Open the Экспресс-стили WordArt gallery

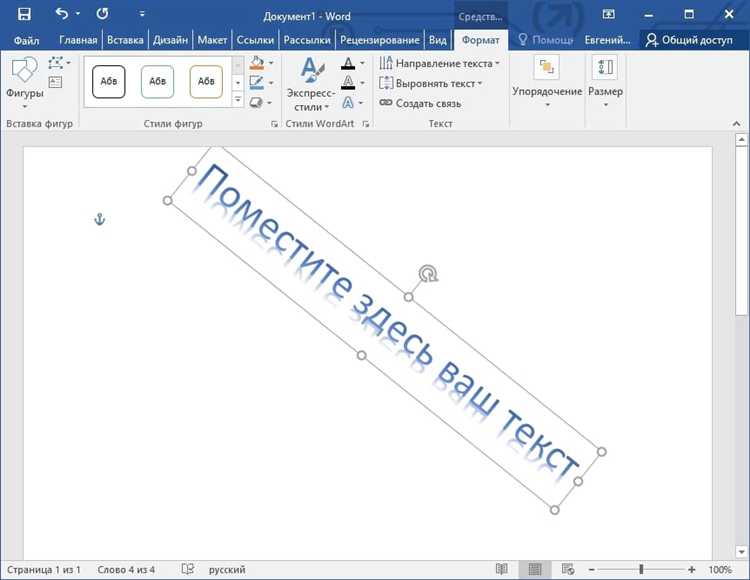pos(311,84)
